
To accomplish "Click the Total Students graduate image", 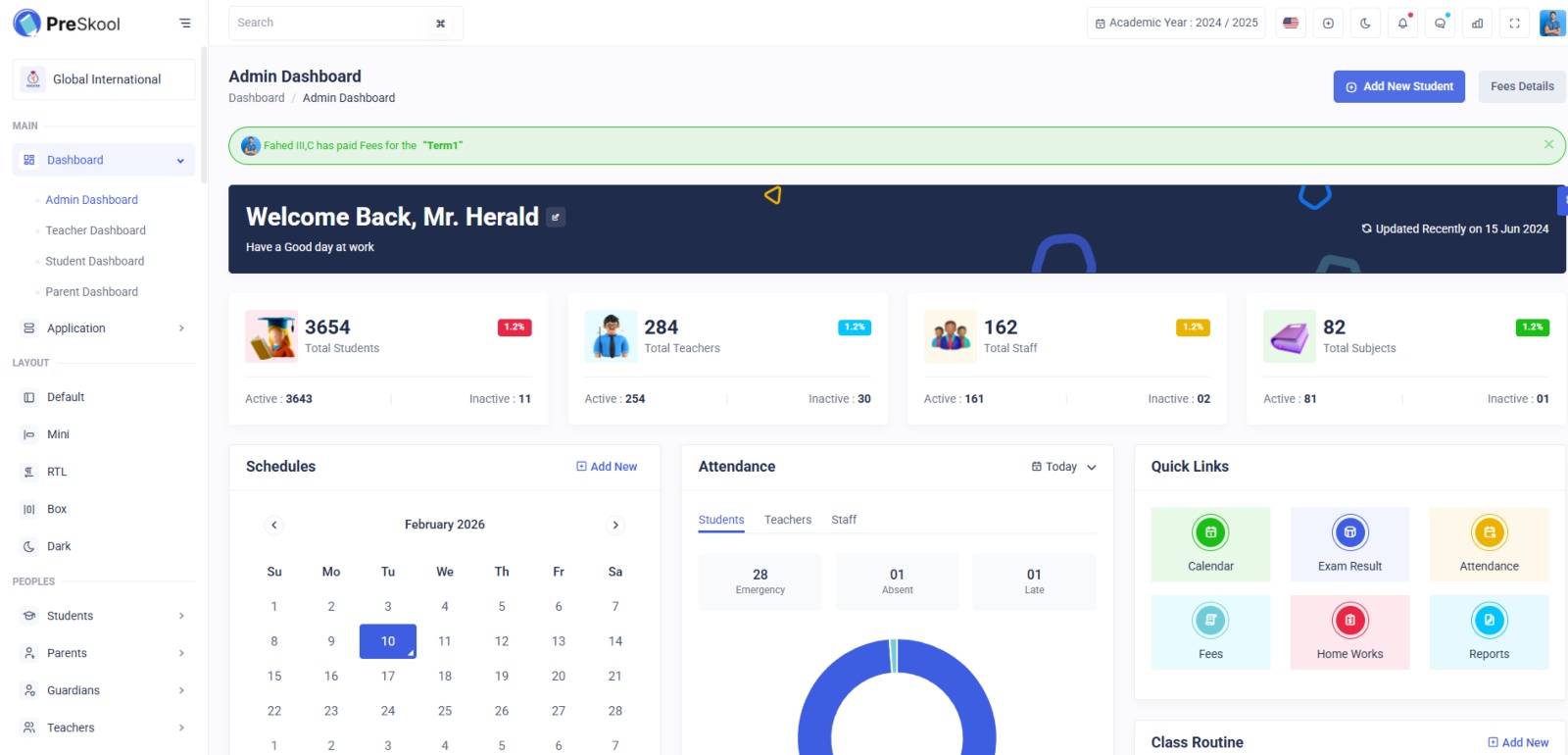I will point(271,336).
